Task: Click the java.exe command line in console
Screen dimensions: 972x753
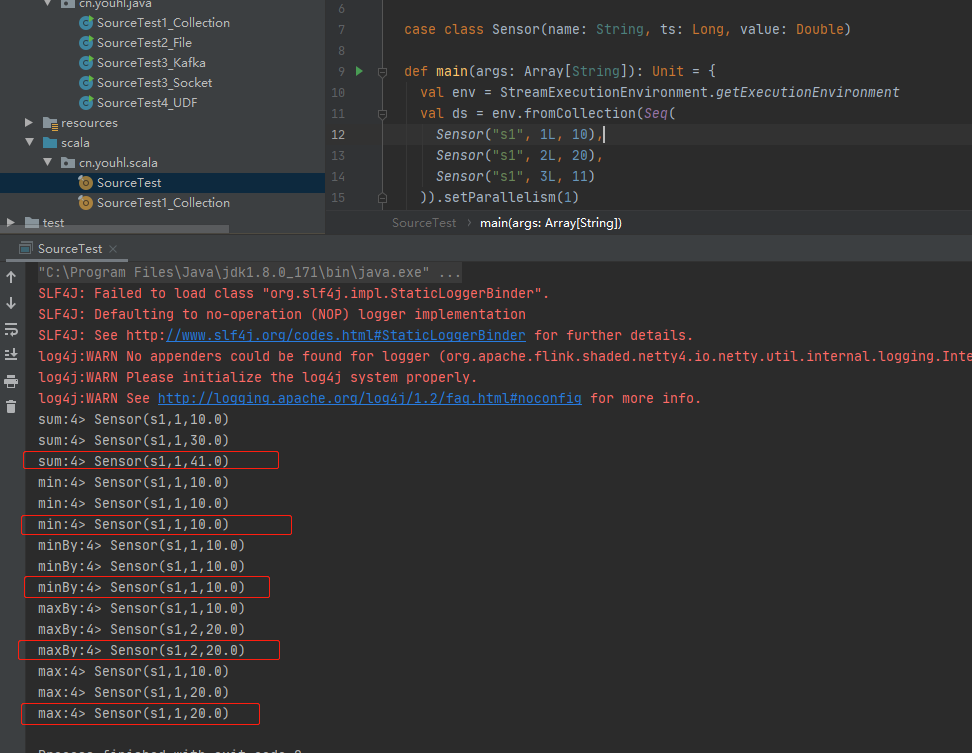Action: 249,273
